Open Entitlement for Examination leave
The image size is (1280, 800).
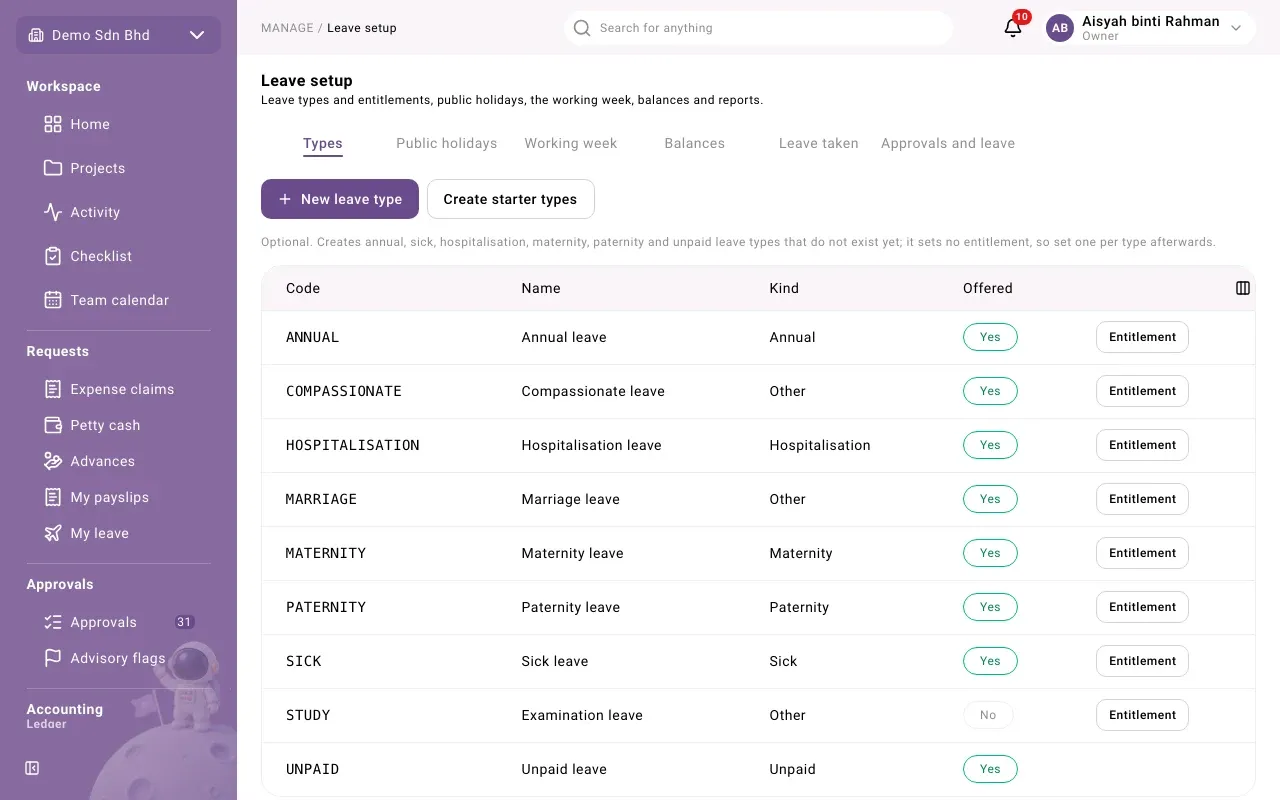(x=1142, y=715)
